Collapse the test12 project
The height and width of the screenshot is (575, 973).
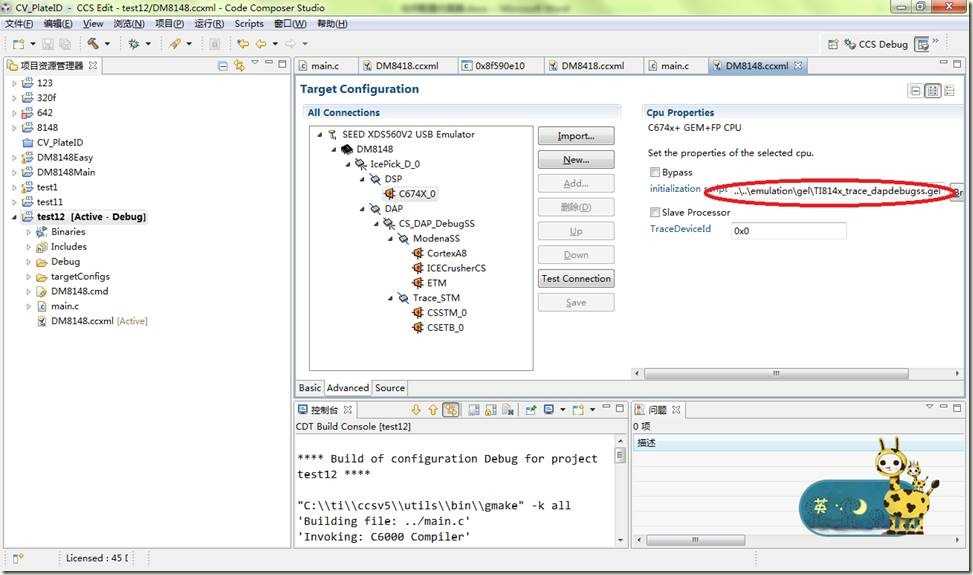14,217
